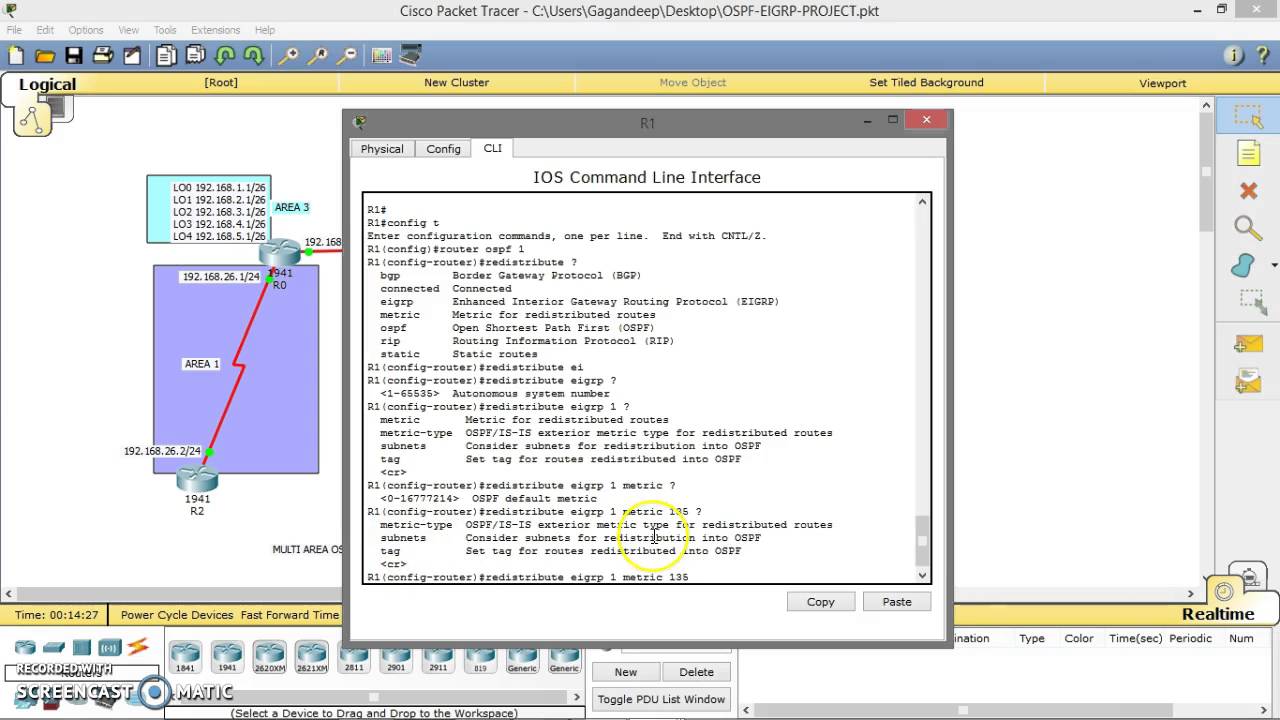Select the Wireless Devices category icon
The height and width of the screenshot is (720, 1280).
coord(110,648)
